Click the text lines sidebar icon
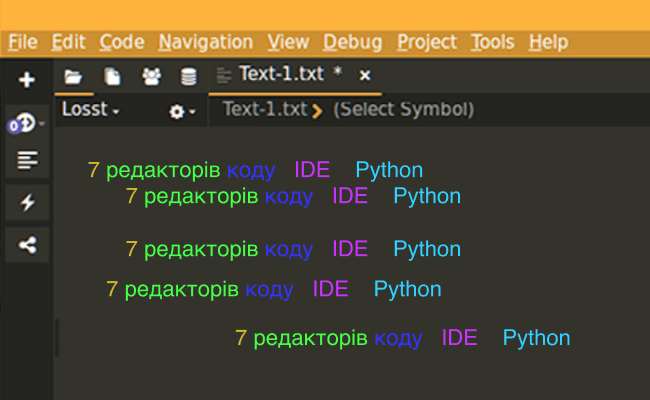The width and height of the screenshot is (650, 400). point(27,160)
